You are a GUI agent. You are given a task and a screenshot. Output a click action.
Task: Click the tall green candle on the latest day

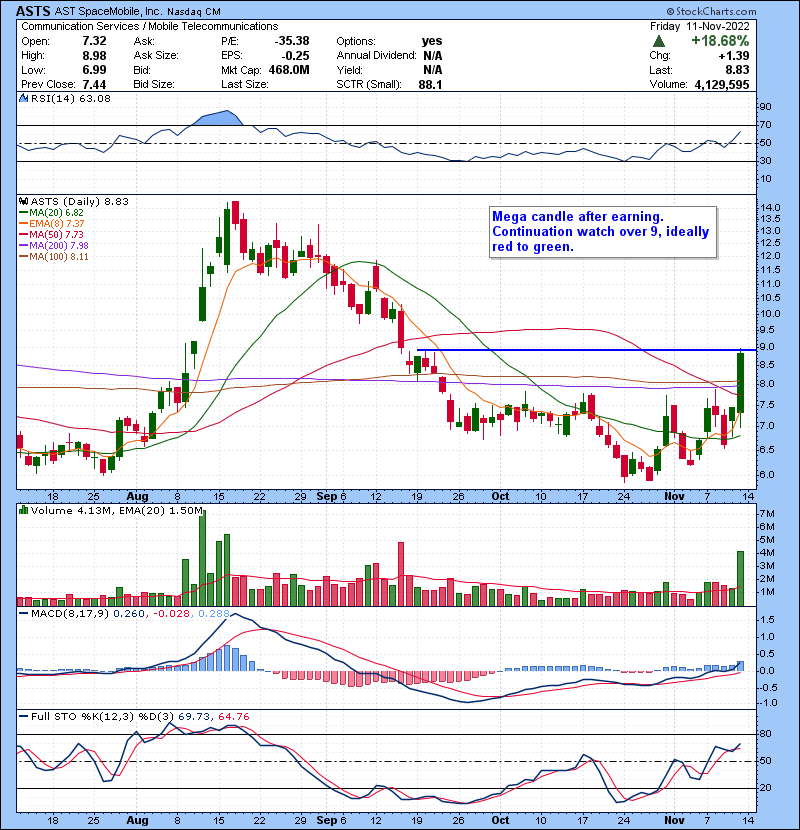tap(740, 383)
